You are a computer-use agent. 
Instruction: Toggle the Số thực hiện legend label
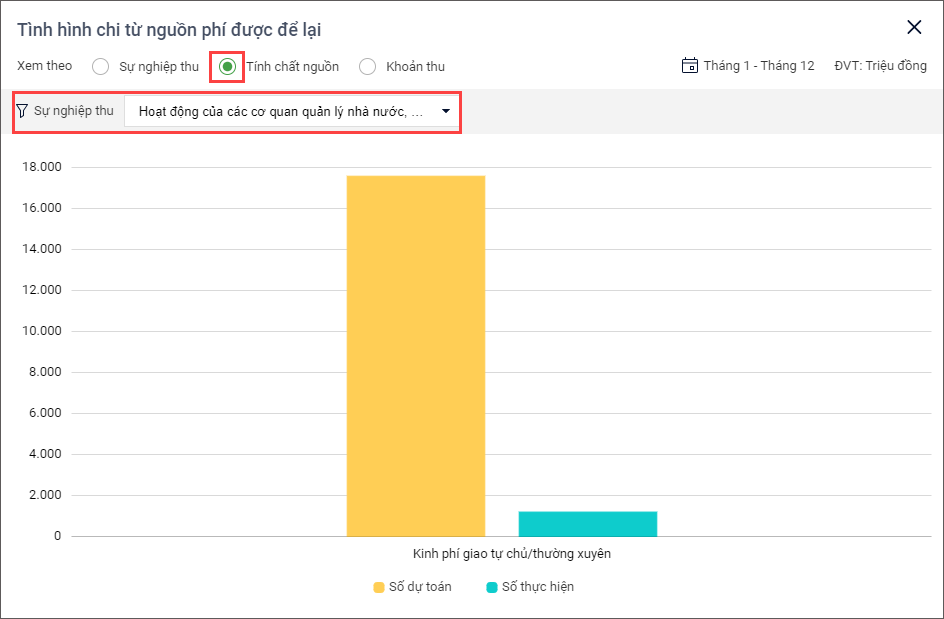(x=538, y=587)
